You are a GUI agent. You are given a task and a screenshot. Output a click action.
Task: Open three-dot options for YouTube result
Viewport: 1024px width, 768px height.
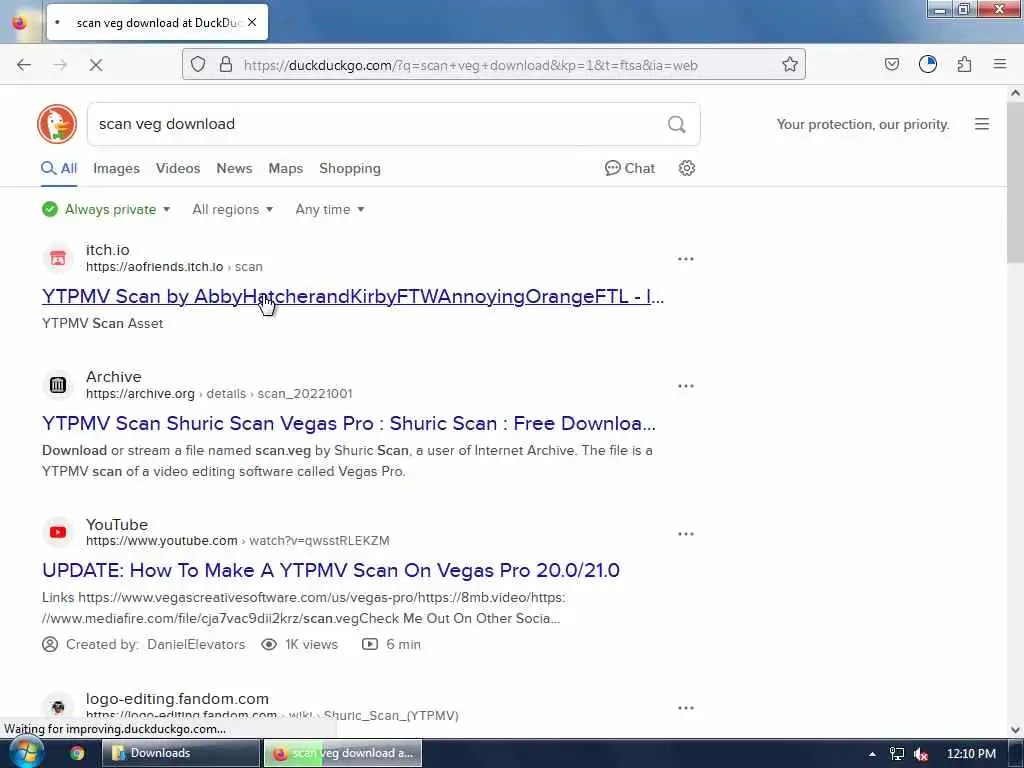pos(686,534)
